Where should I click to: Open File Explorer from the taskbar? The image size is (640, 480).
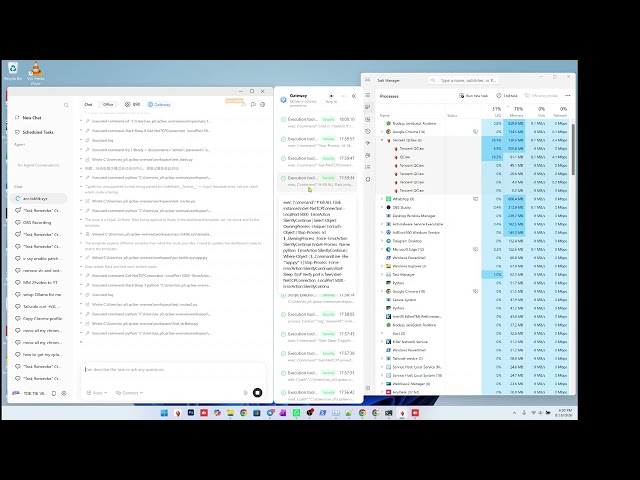[x=230, y=413]
